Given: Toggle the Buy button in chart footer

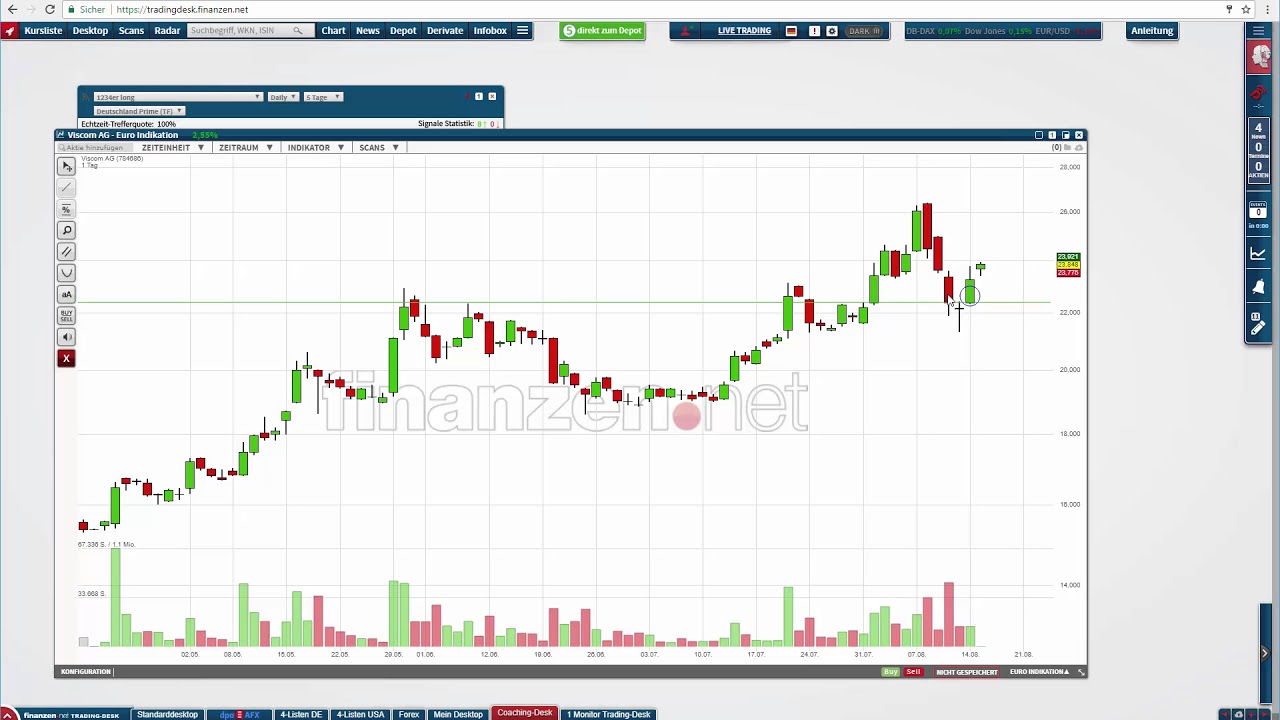Looking at the screenshot, I should point(890,672).
